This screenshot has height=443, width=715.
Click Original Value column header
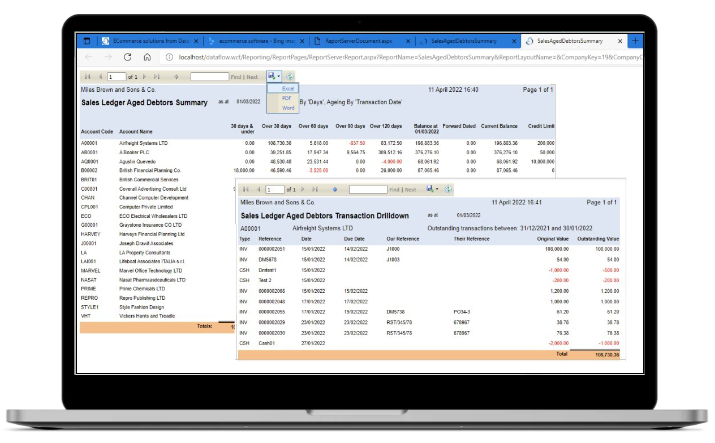coord(553,239)
